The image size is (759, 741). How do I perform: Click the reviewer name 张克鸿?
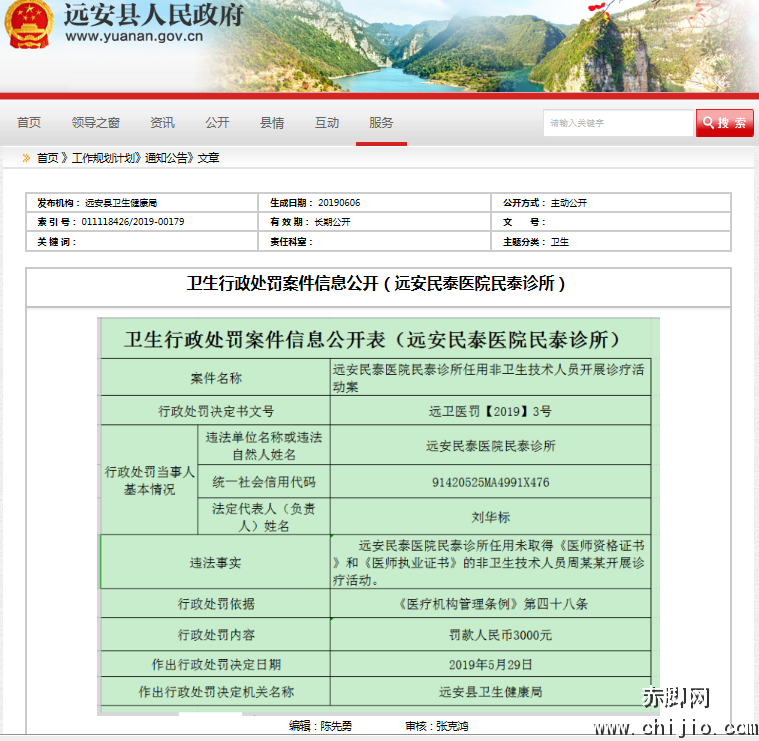coord(452,726)
